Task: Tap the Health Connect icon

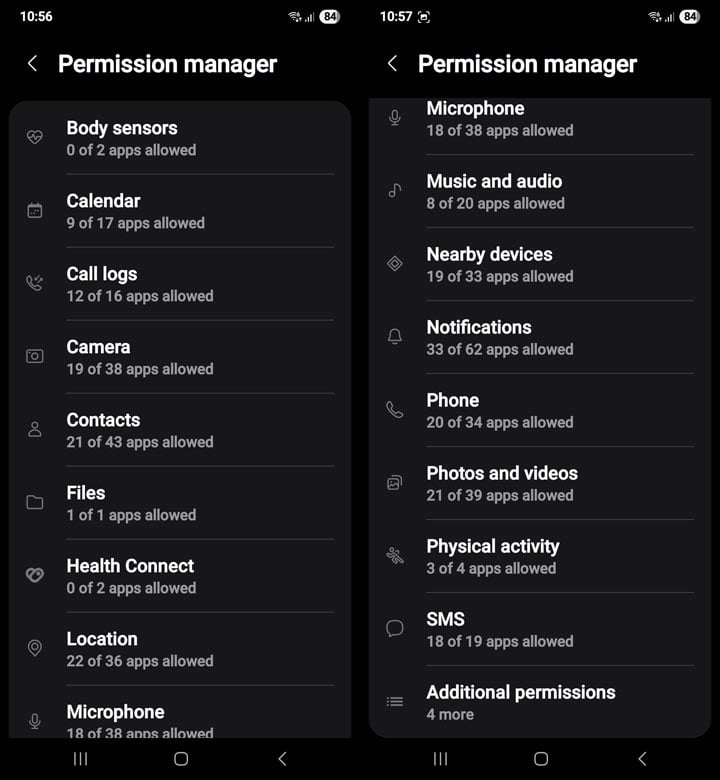Action: (x=35, y=576)
